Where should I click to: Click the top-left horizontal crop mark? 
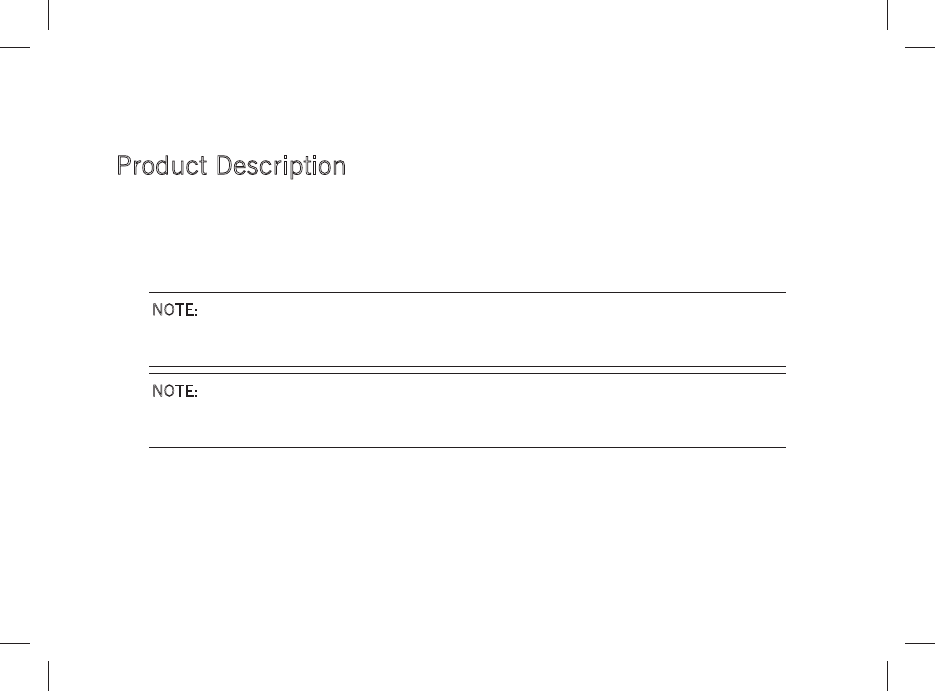(x=15, y=46)
